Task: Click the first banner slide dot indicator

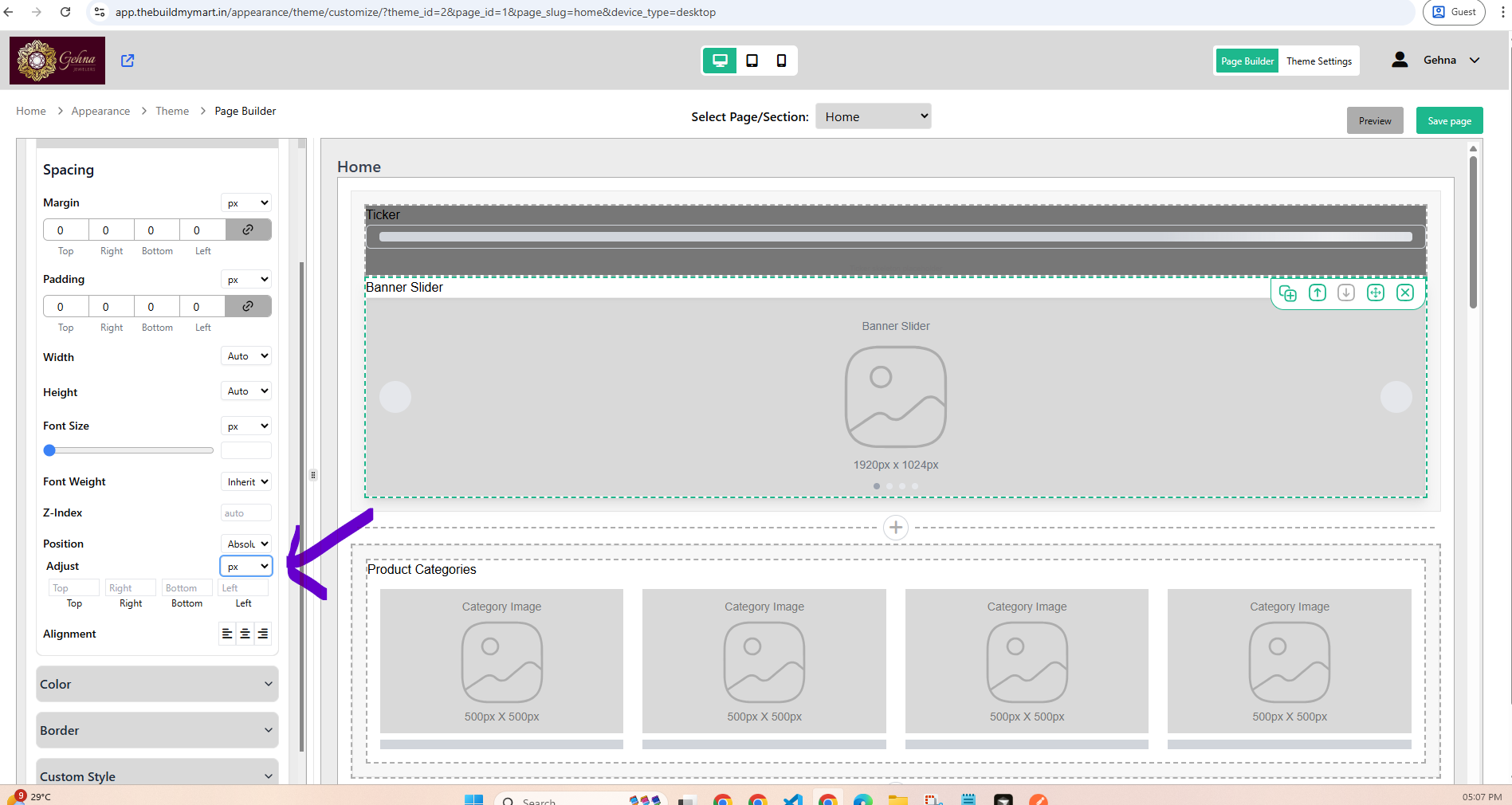Action: tap(877, 485)
